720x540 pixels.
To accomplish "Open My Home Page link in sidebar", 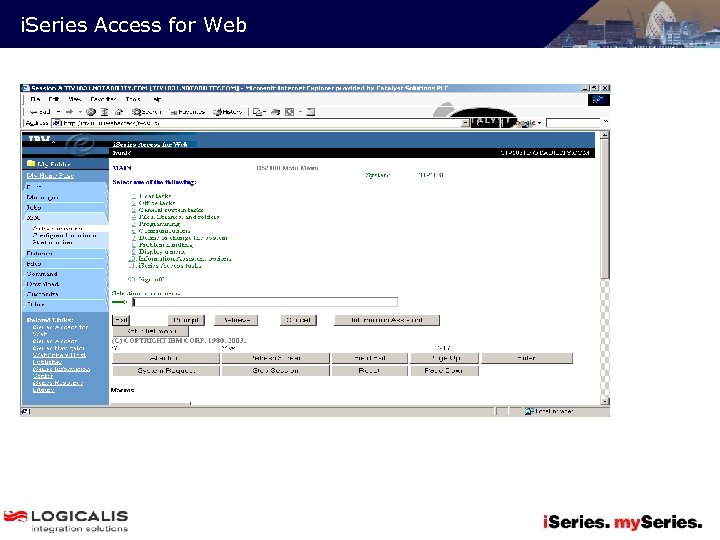I will tap(50, 175).
